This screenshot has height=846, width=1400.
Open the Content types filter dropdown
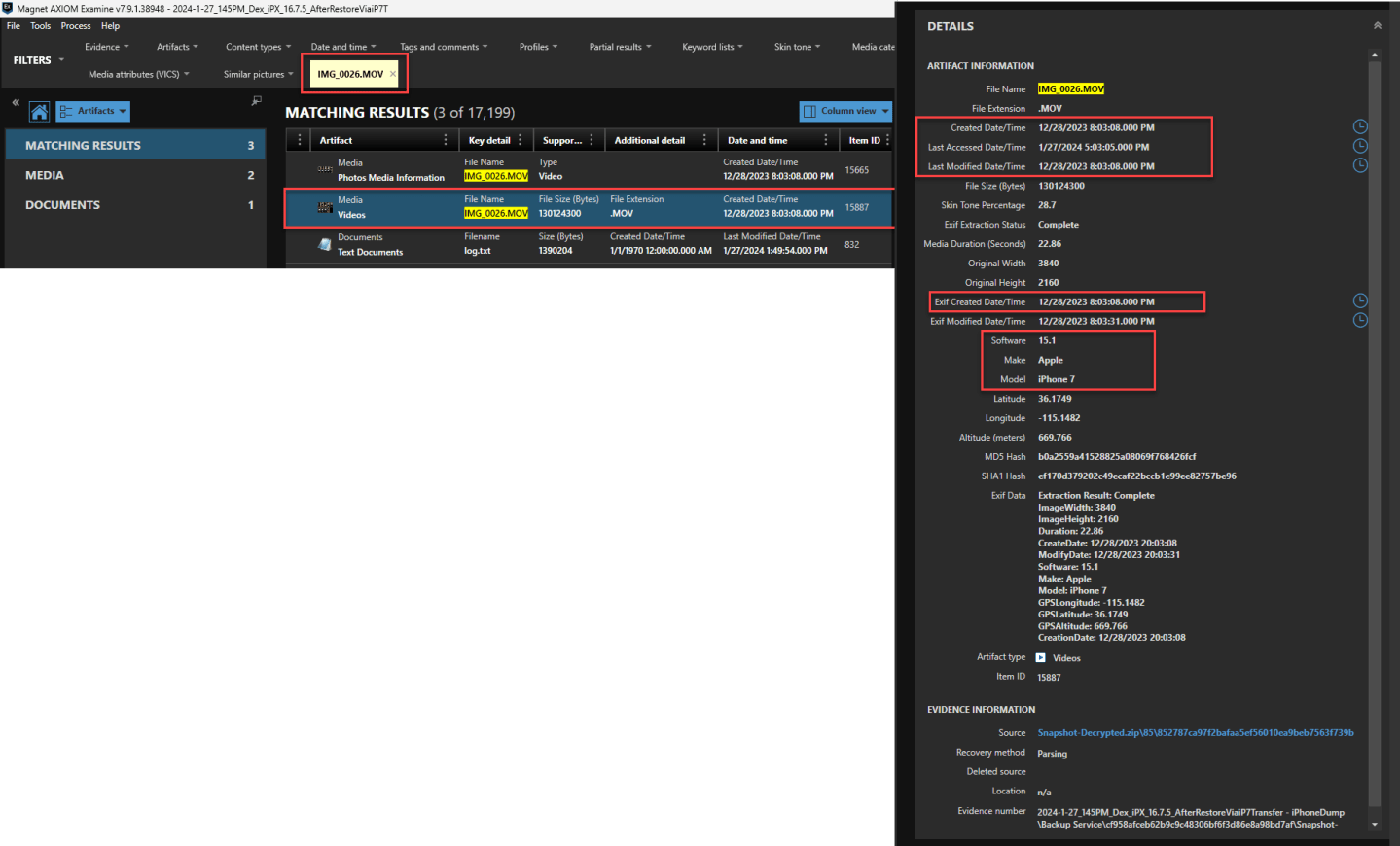tap(258, 47)
